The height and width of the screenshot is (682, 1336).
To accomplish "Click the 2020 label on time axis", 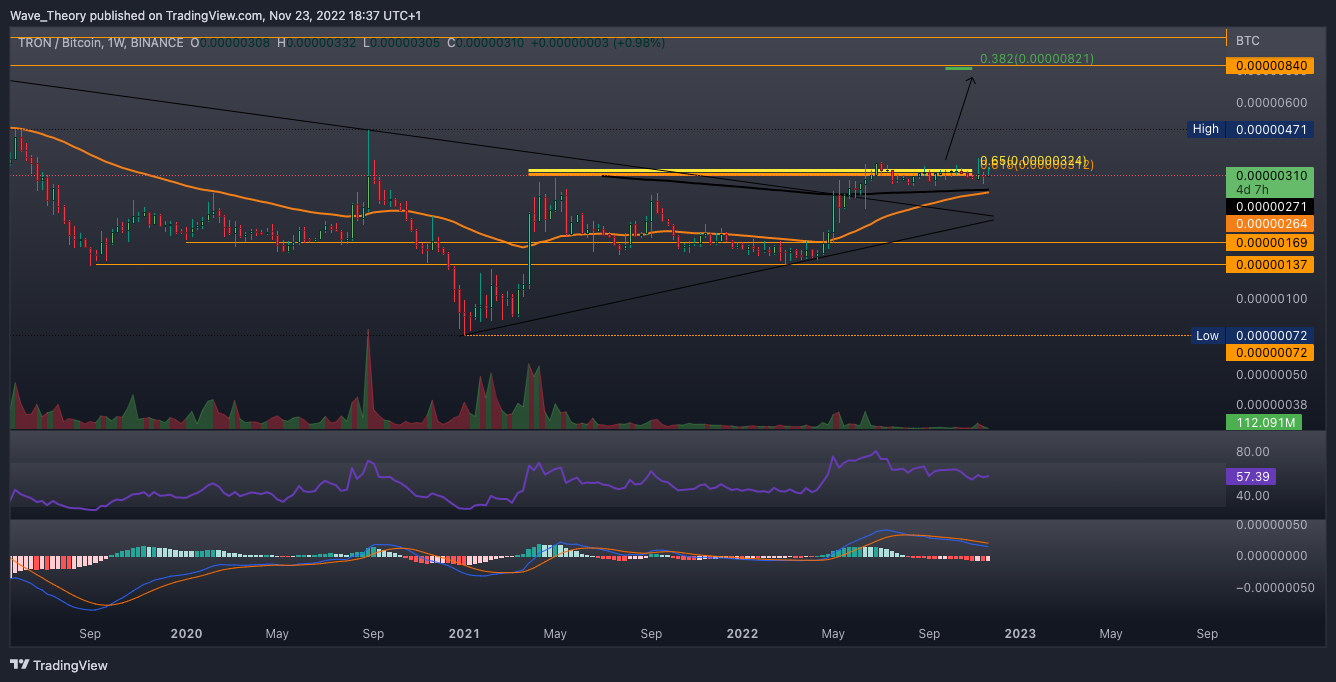I will click(186, 633).
